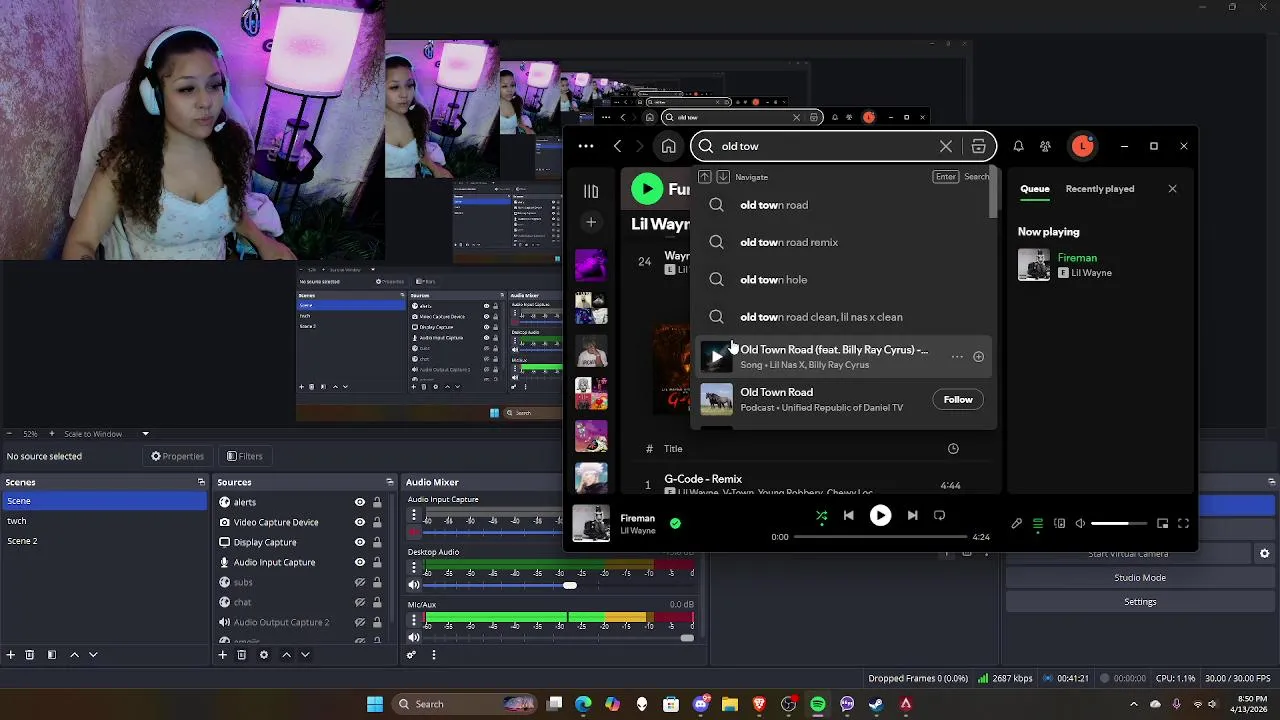
Task: Open lyrics microphone icon in Spotify
Action: click(1017, 524)
